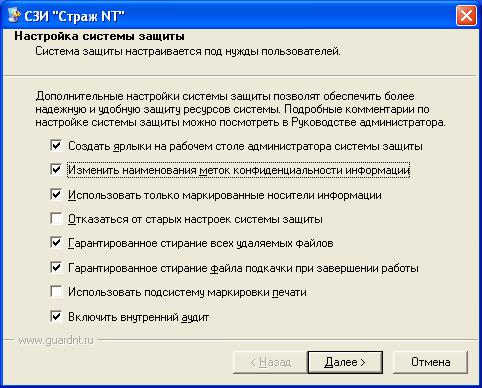Uncheck Изменить наименования меток конфиденциальности
This screenshot has width=482, height=388.
[56, 170]
